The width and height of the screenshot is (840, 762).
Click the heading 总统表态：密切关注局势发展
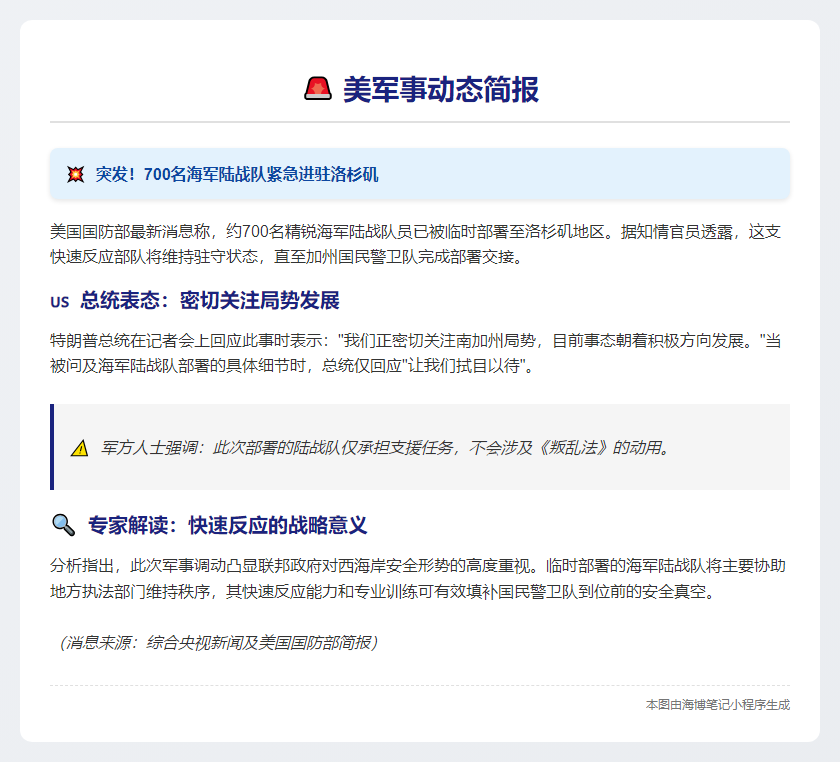click(210, 301)
